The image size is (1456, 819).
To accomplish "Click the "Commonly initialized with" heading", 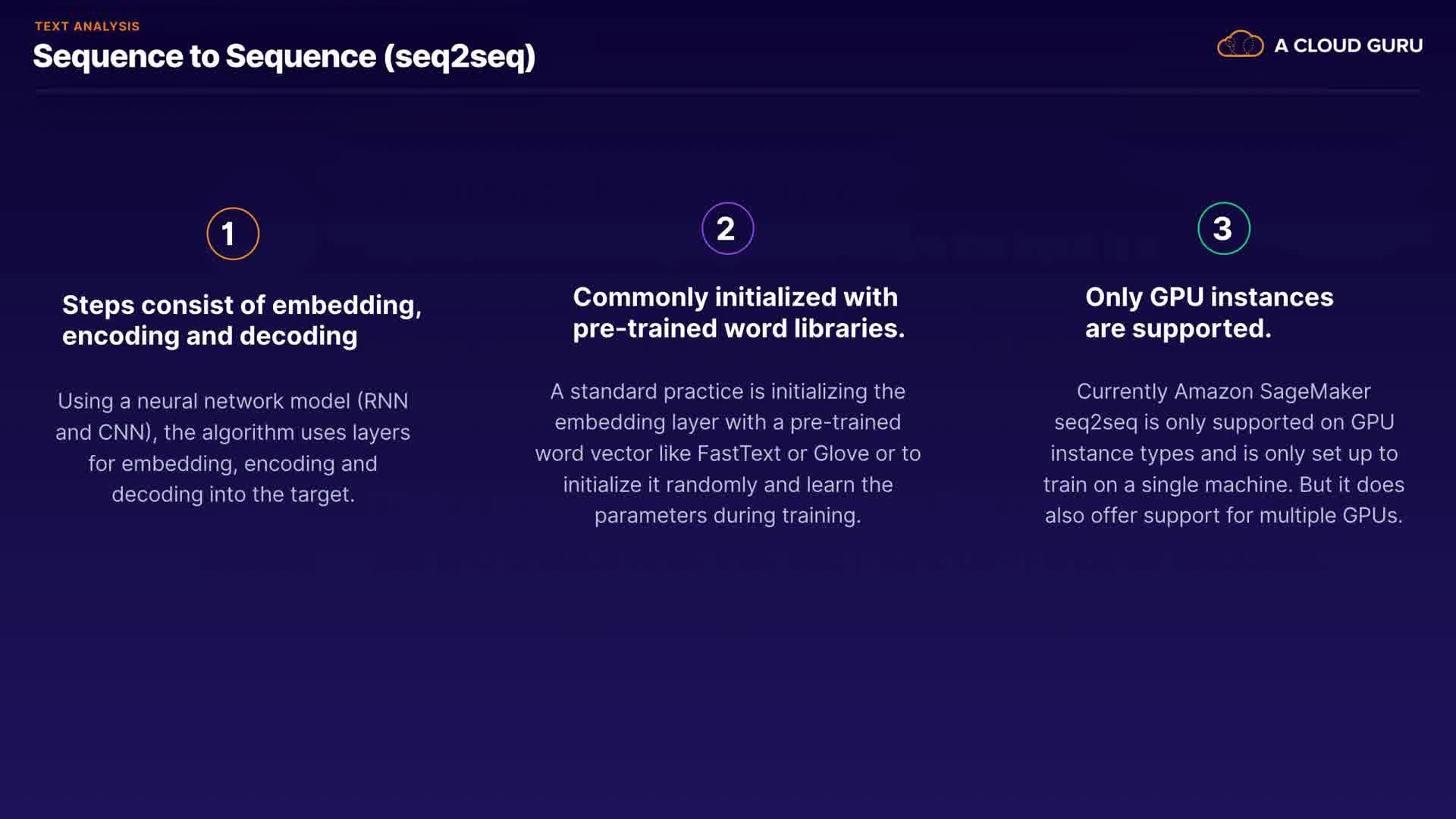I will [x=735, y=297].
